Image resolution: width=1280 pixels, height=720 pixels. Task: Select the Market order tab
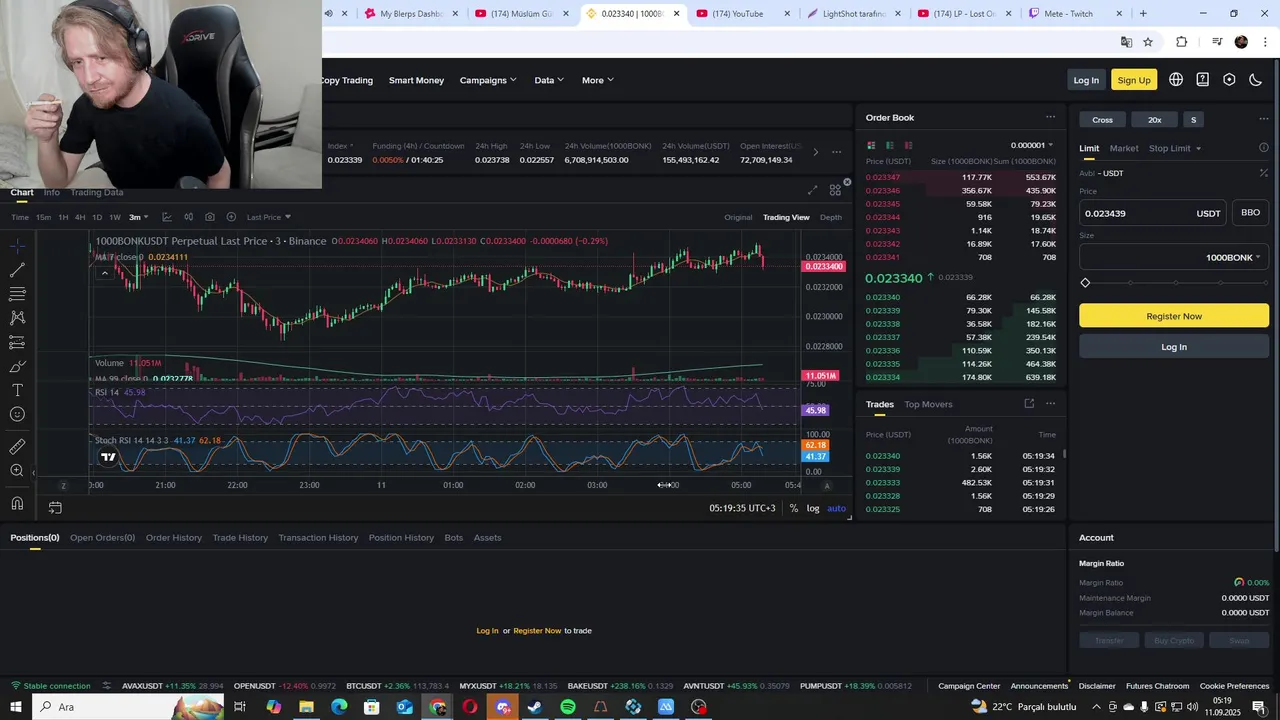click(x=1124, y=148)
